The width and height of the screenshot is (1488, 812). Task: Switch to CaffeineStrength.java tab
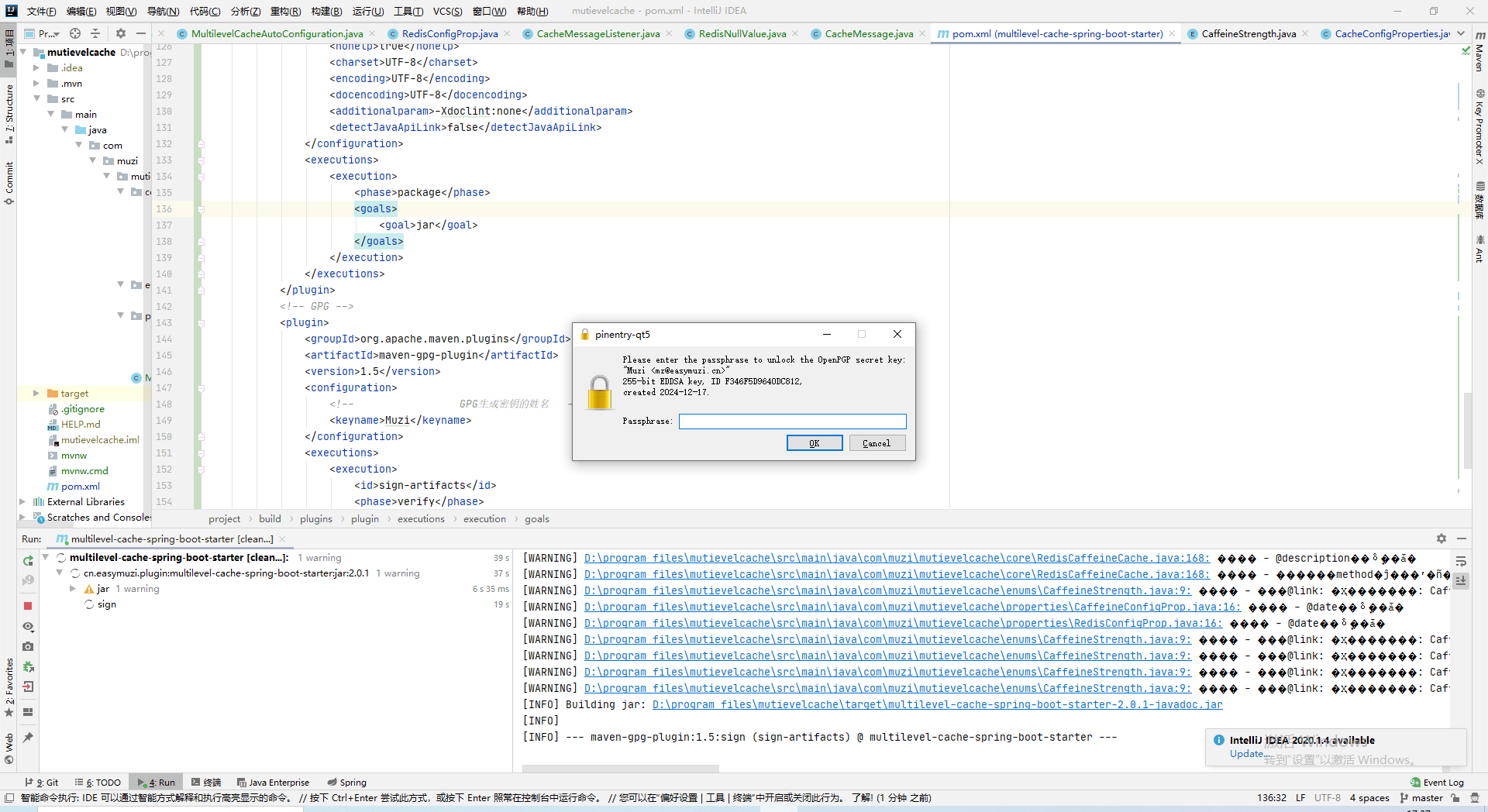point(1249,33)
